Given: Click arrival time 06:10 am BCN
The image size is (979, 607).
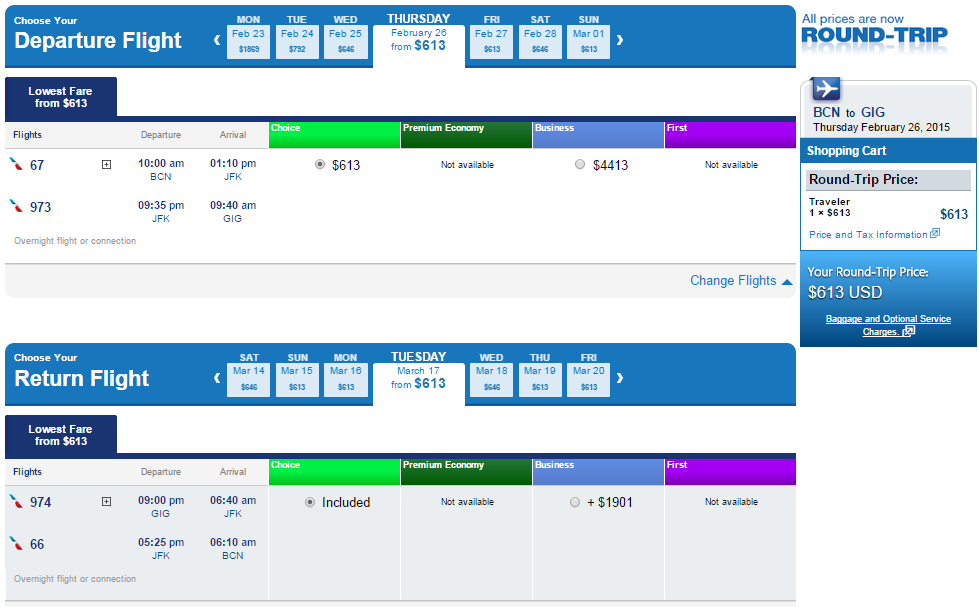Looking at the screenshot, I should click(x=233, y=548).
